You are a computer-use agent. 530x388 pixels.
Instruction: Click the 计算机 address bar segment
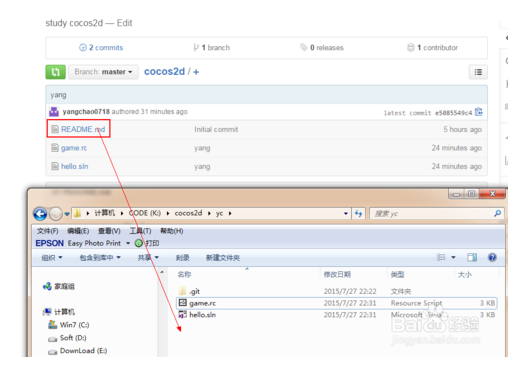point(104,213)
